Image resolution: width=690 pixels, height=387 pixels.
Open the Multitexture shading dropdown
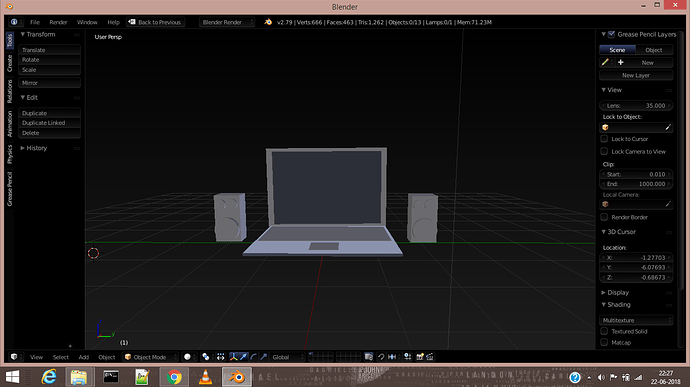coord(636,320)
